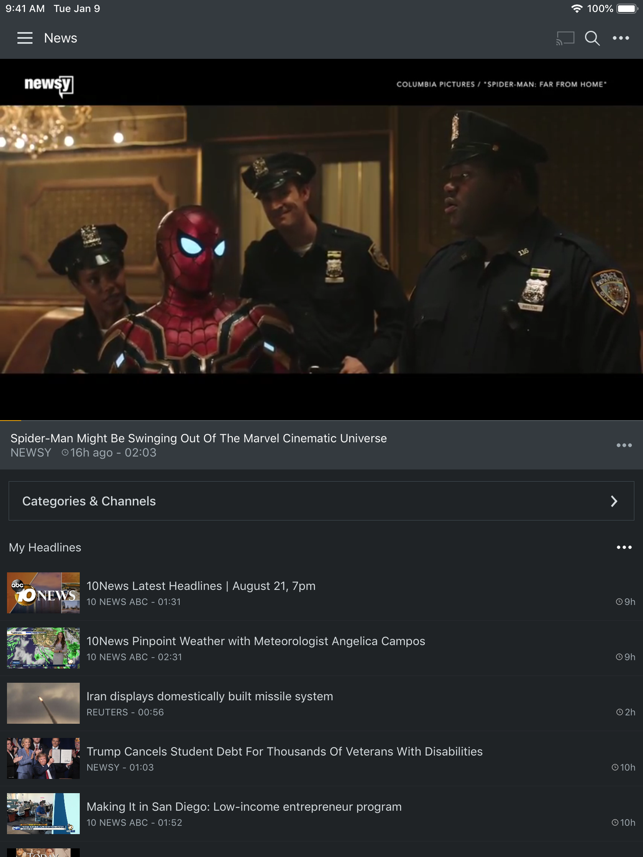Viewport: 643px width, 857px height.
Task: Click battery indicator in status bar
Action: coord(627,9)
